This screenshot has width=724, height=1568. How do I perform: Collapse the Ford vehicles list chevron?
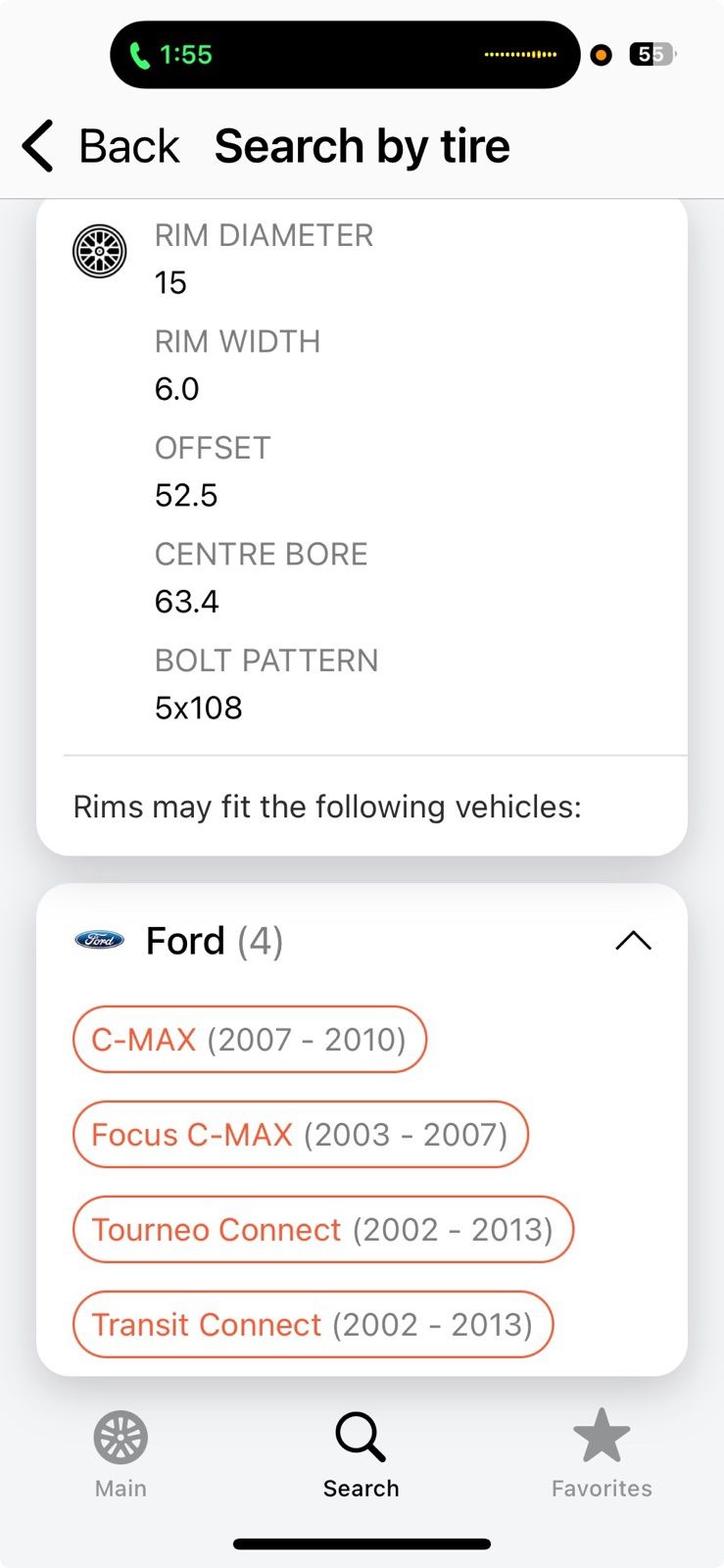pyautogui.click(x=633, y=941)
